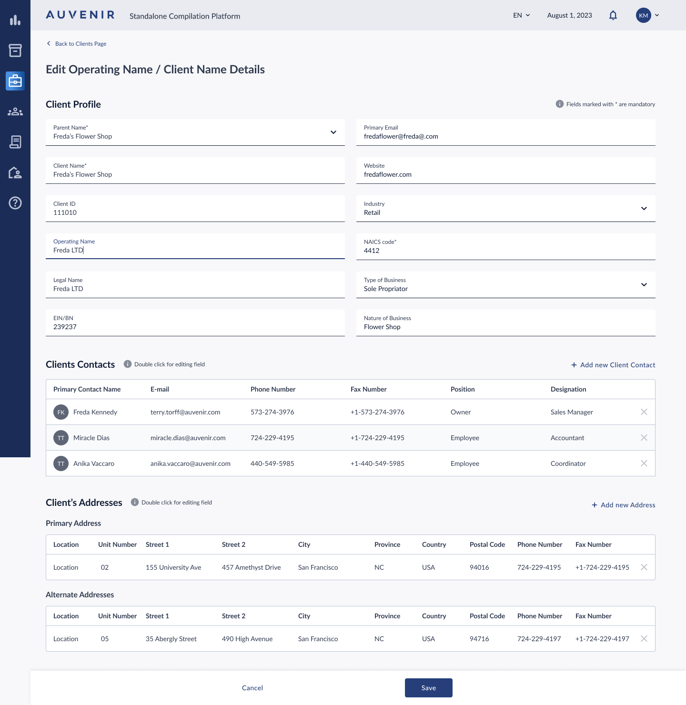Screen dimensions: 686x705
Task: Click Add new Address link
Action: [x=623, y=505]
